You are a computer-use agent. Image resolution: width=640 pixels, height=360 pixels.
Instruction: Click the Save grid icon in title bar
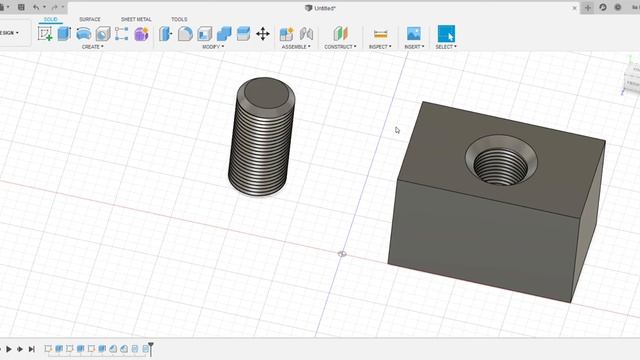pyautogui.click(x=21, y=7)
